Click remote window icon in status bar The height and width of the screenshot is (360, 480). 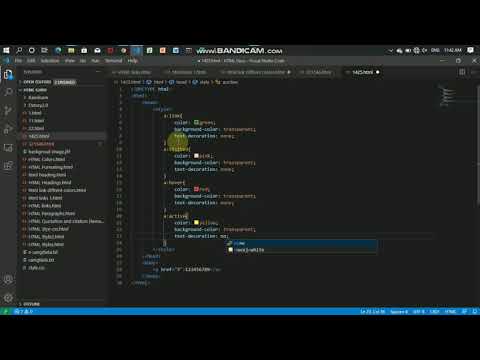tap(5, 311)
